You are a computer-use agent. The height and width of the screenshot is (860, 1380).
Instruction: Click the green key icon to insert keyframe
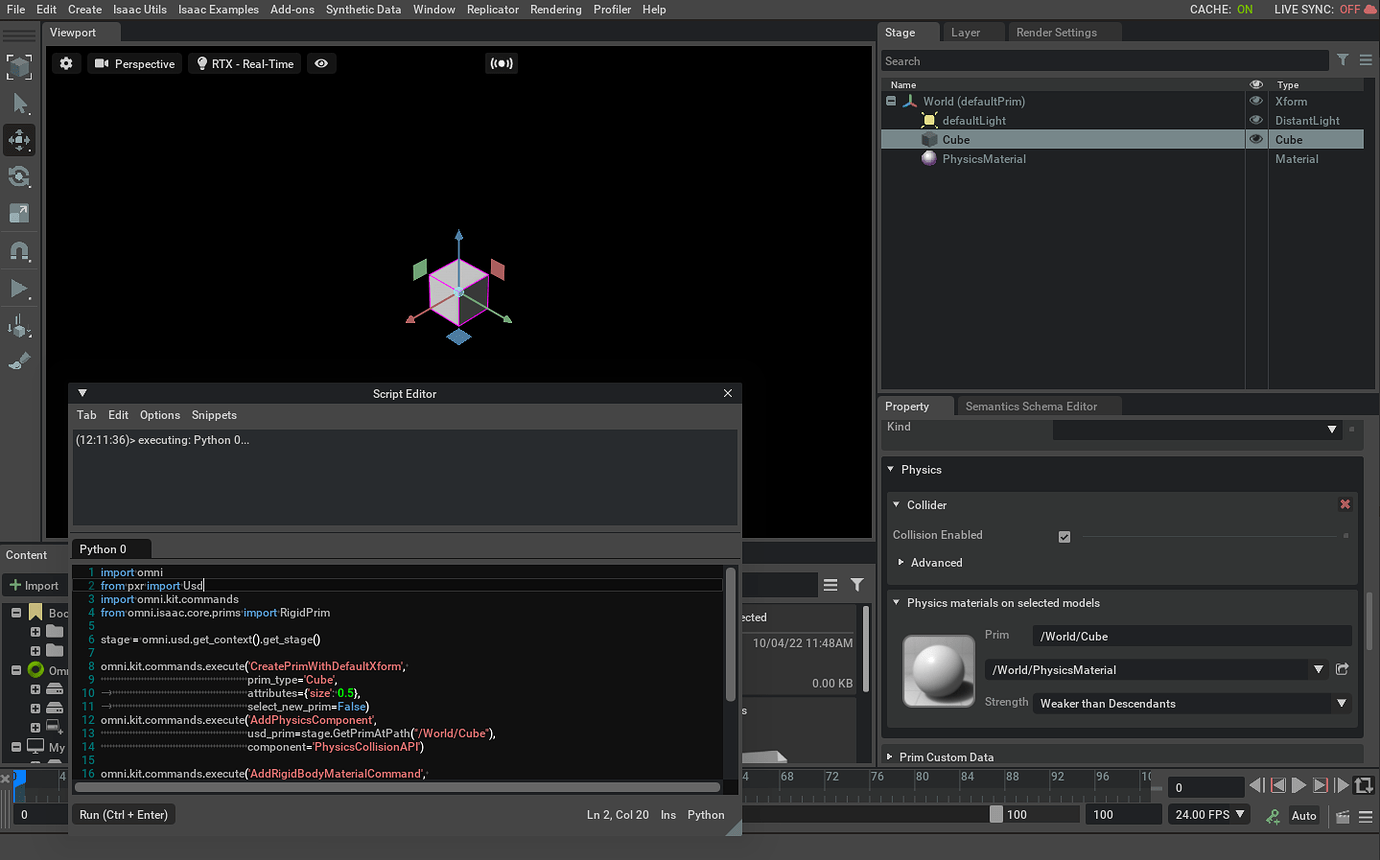point(1272,816)
